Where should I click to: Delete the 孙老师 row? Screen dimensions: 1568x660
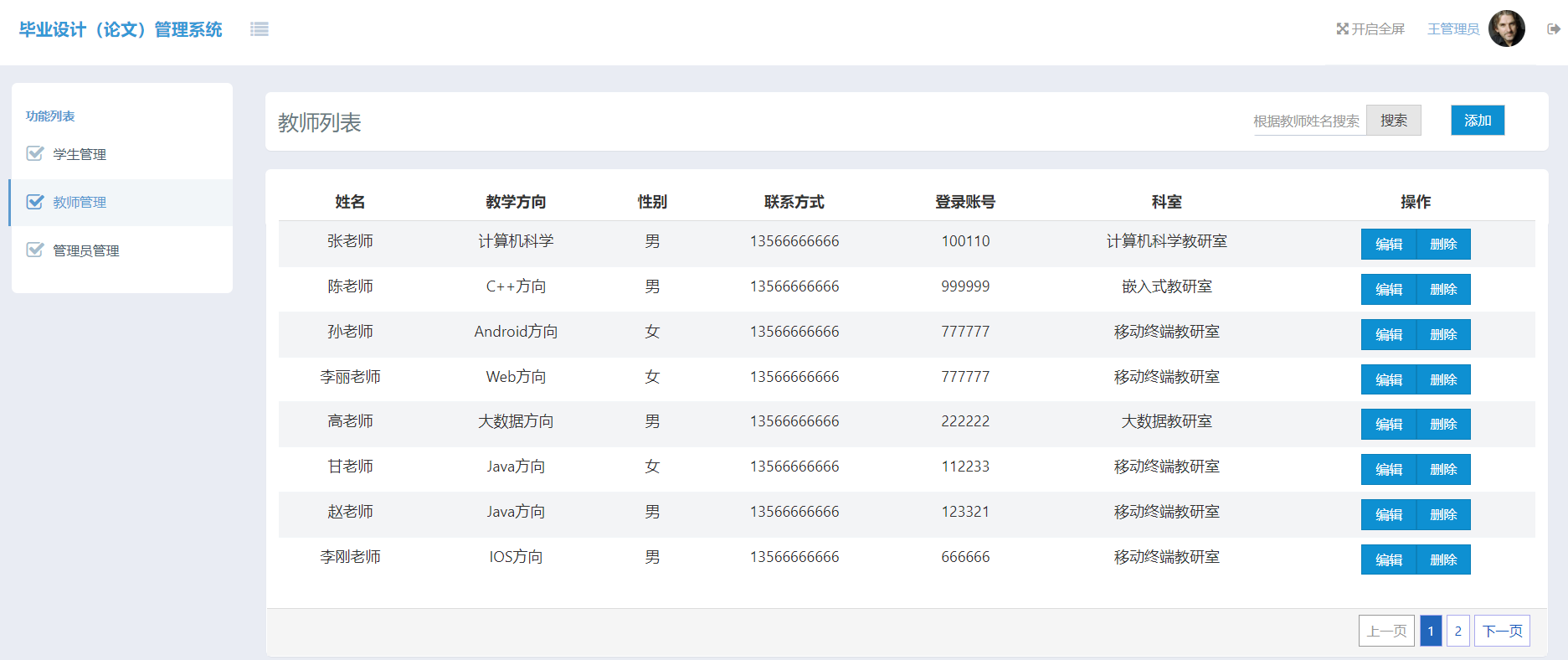point(1443,335)
